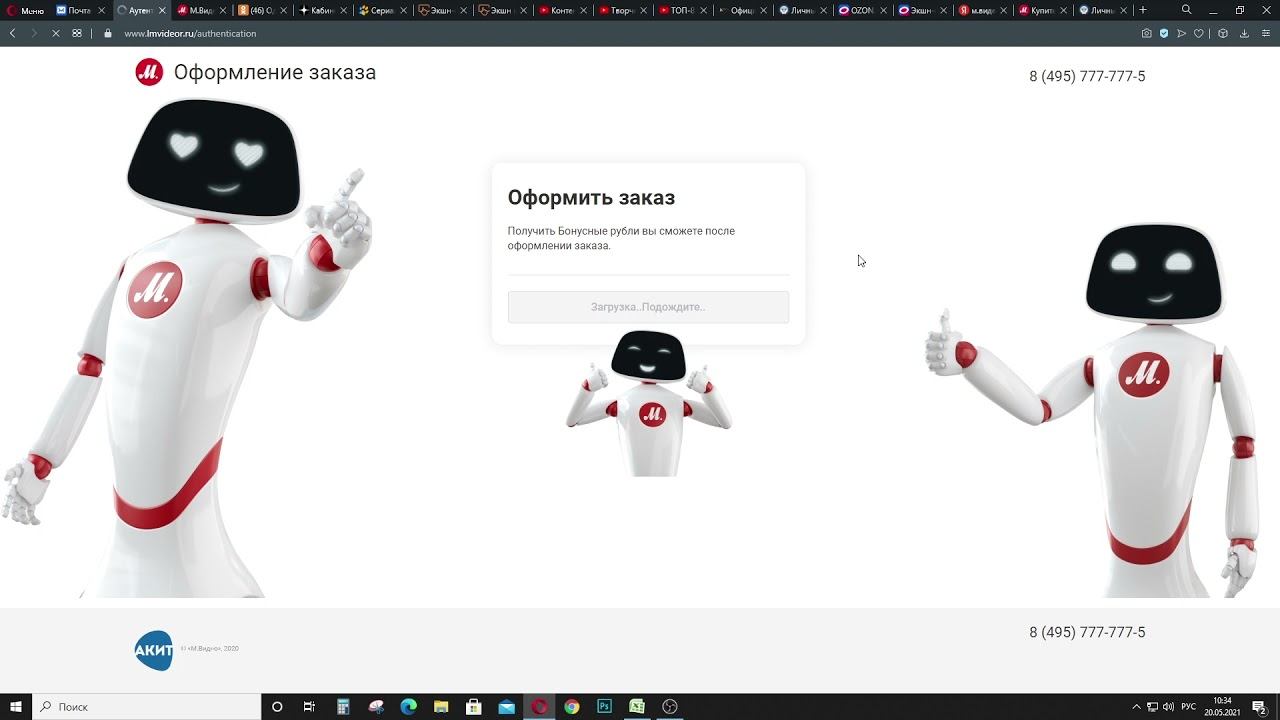Screen dimensions: 1280x720
Task: Click the taskbar Поиск search box
Action: pos(147,706)
